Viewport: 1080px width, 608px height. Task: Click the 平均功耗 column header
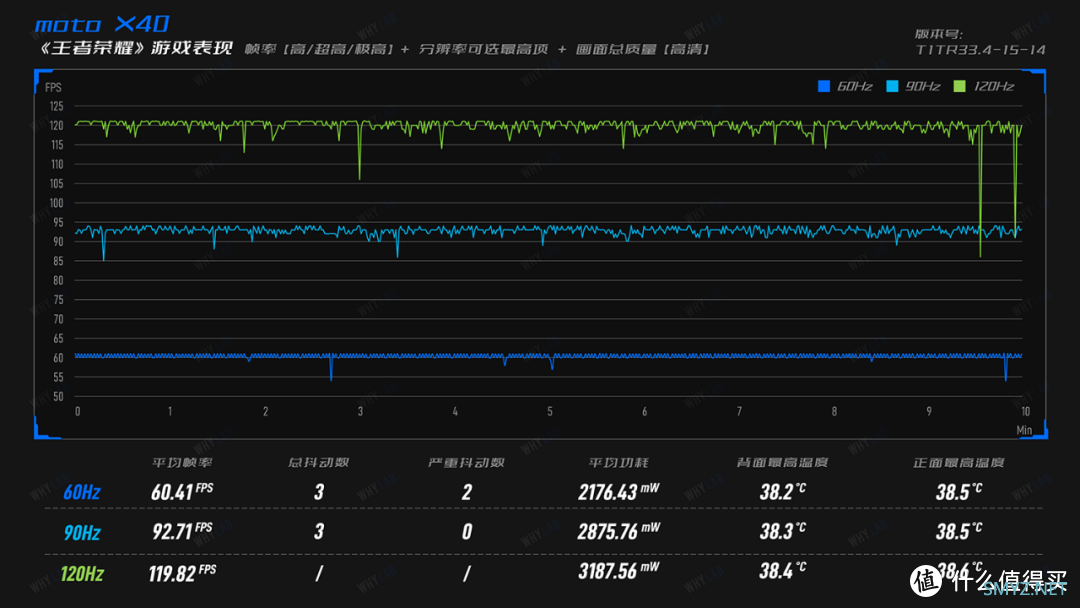coord(619,463)
